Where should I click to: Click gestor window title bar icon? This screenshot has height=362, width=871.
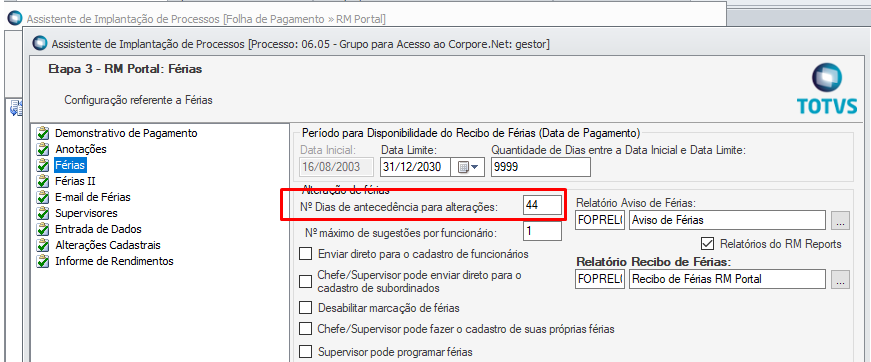click(x=40, y=43)
